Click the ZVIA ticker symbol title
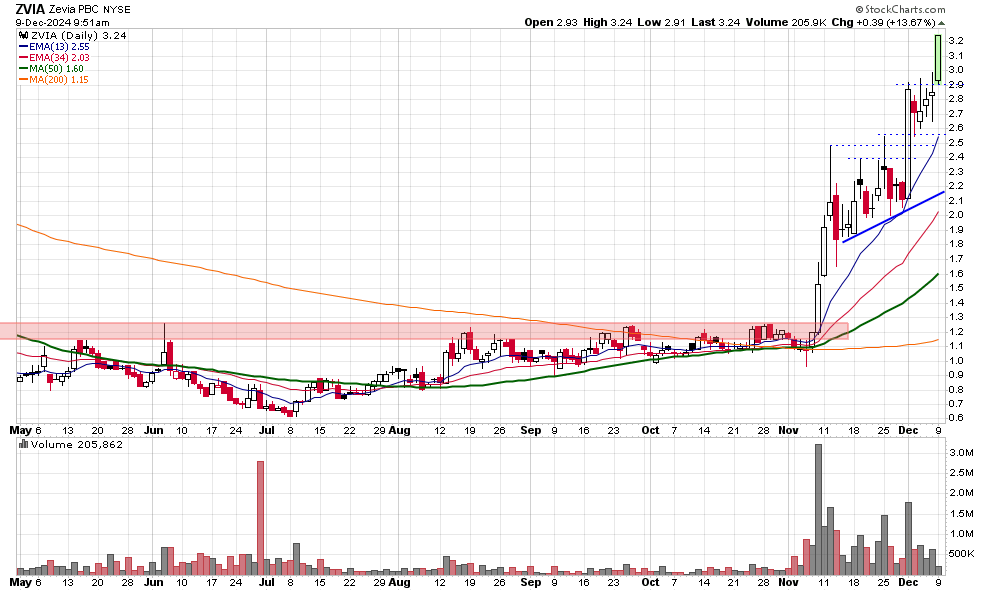990x591 pixels. pos(28,9)
